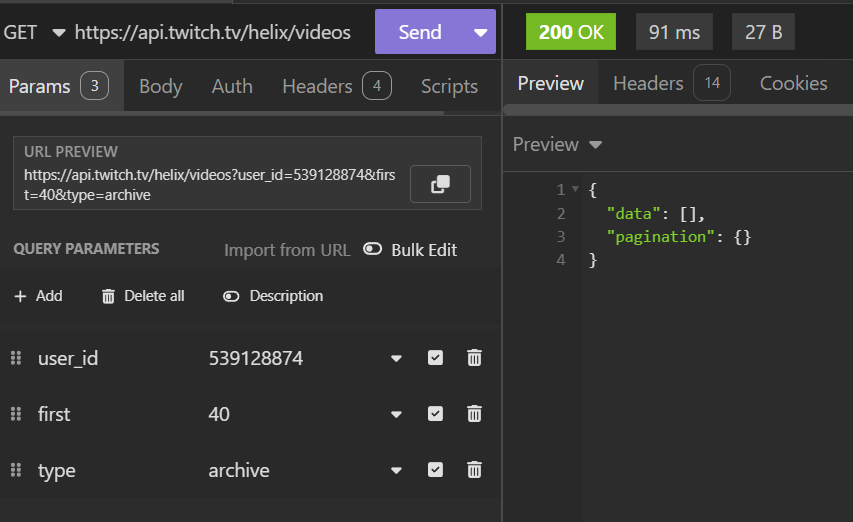
Task: Click the "pagination" key in response
Action: tap(660, 237)
